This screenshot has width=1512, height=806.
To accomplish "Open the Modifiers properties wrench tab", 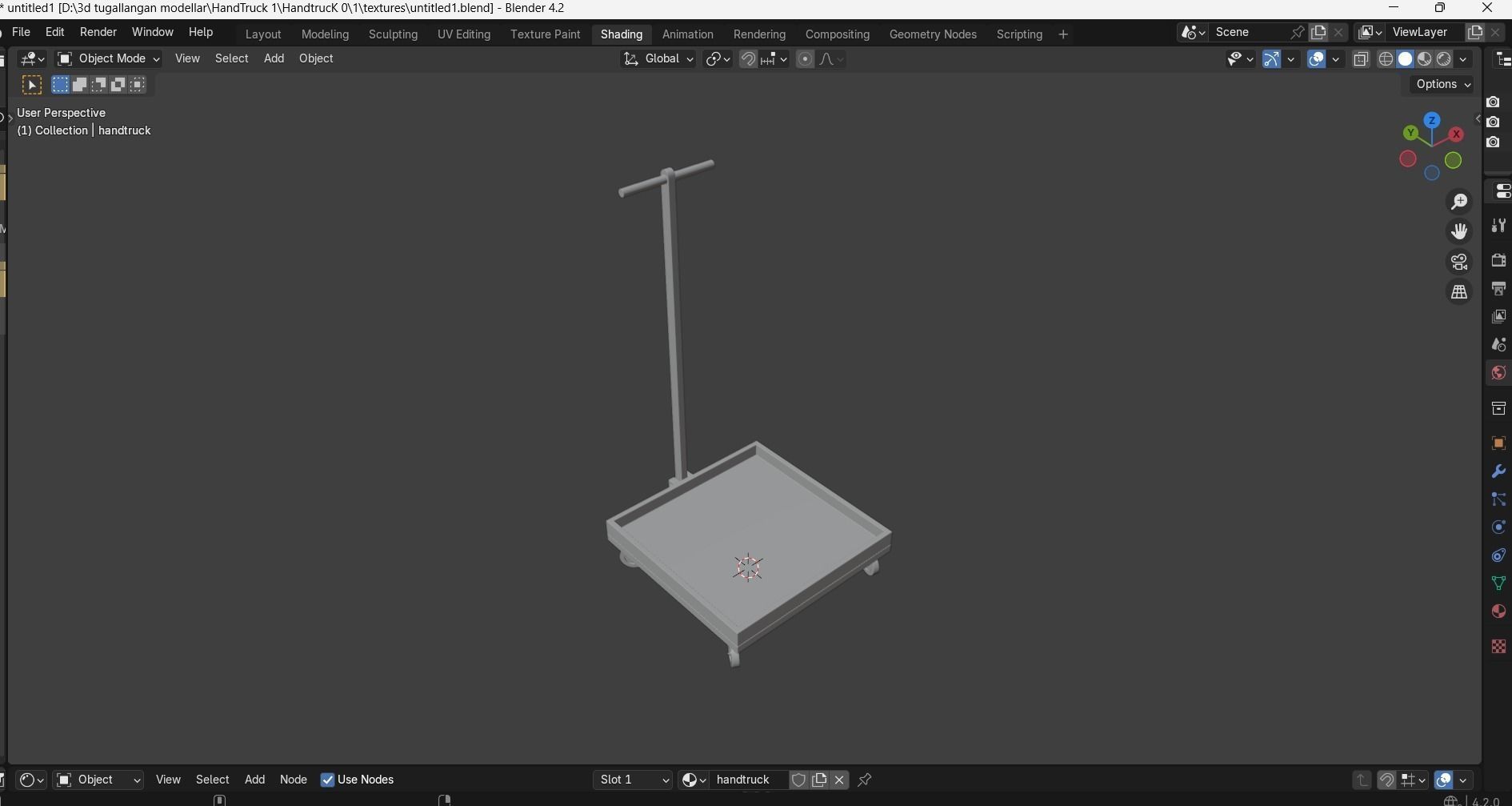I will pos(1498,471).
